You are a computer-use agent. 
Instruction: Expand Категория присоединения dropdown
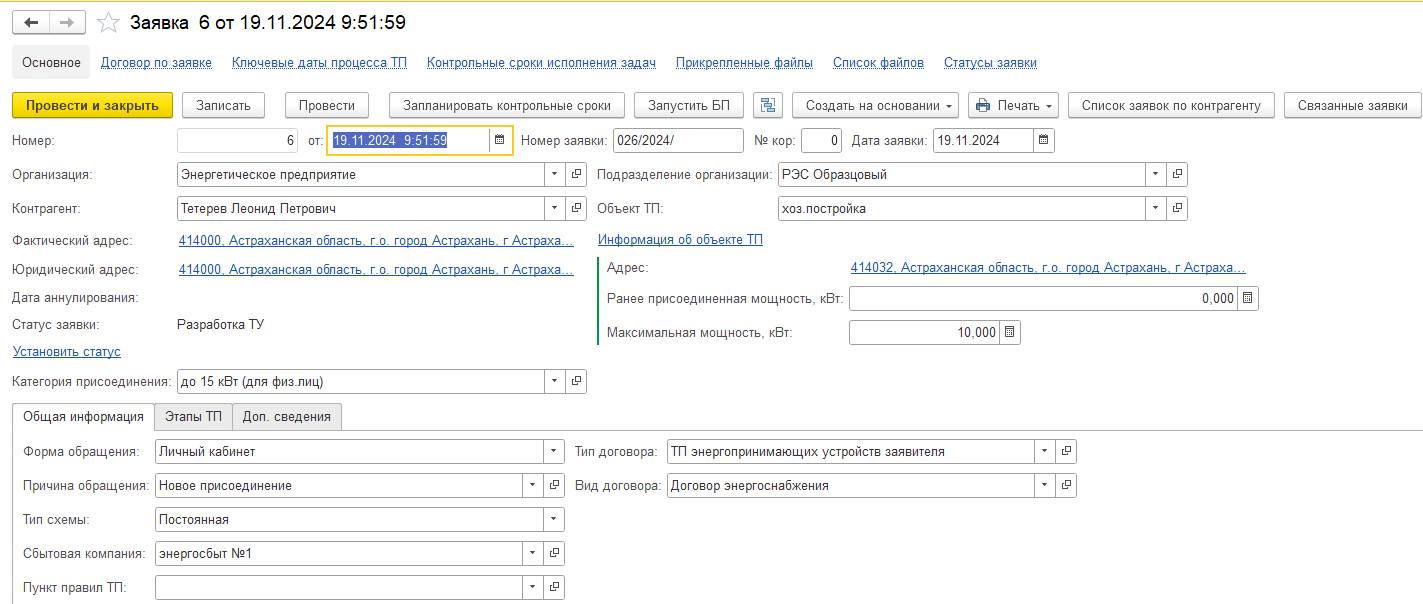555,382
